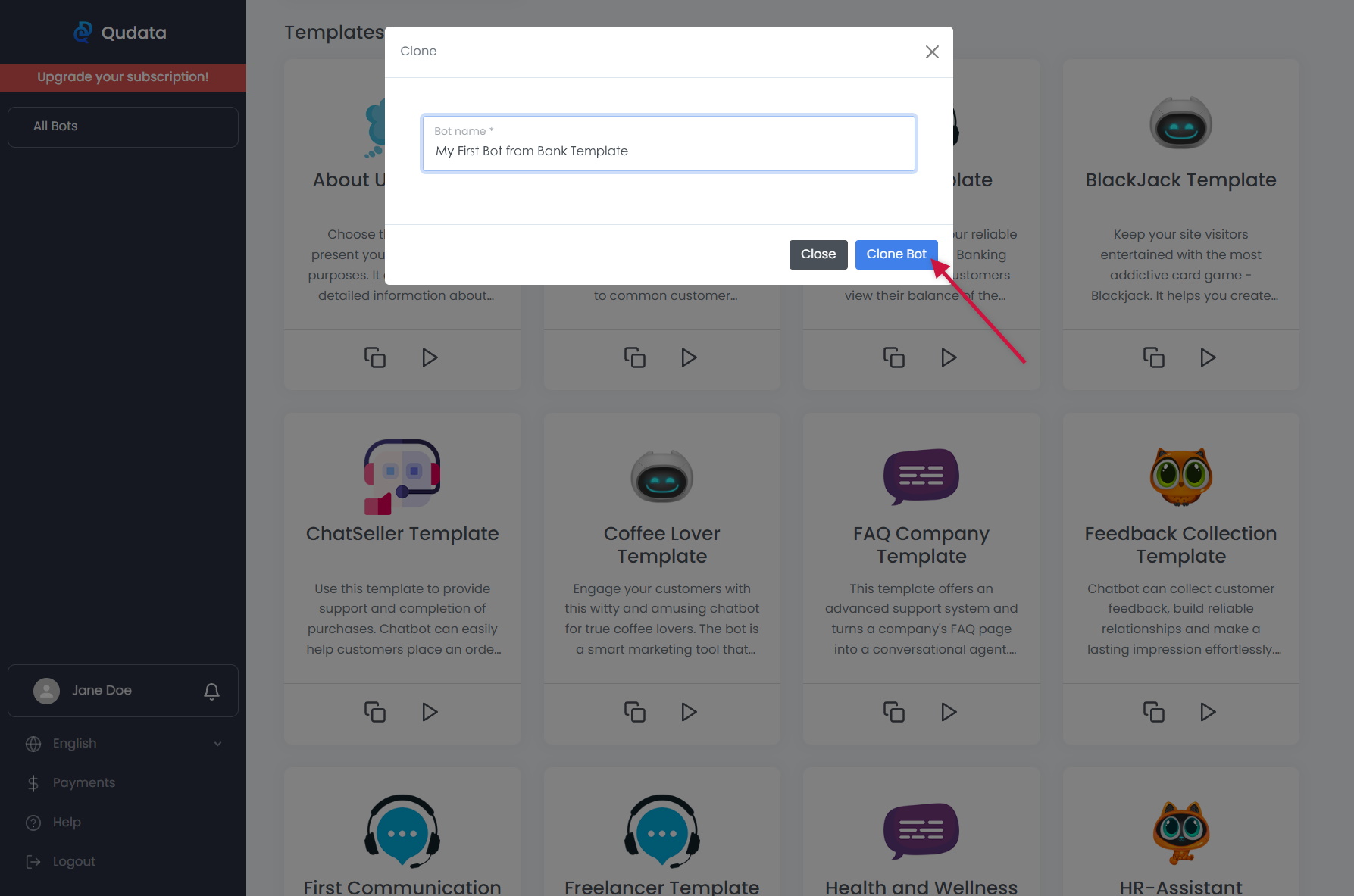
Task: Focus the Bot name input field
Action: point(668,151)
